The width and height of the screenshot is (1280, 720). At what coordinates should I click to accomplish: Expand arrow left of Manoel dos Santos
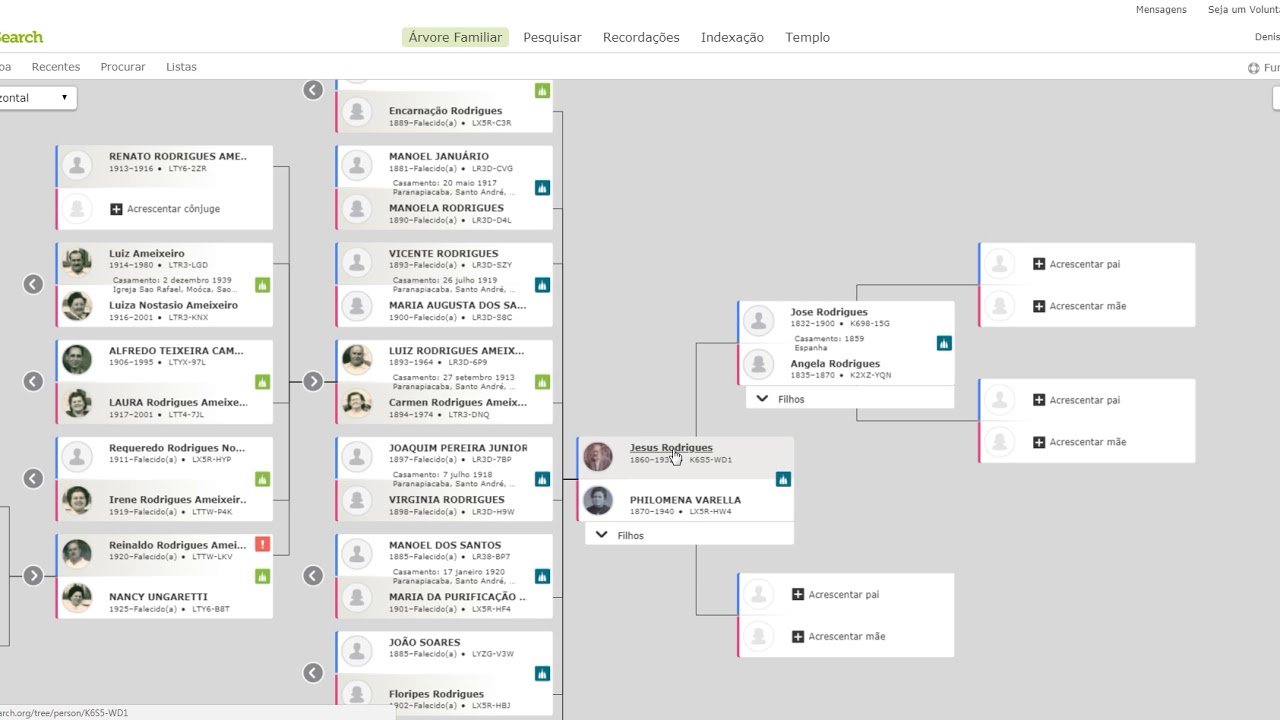click(x=313, y=575)
